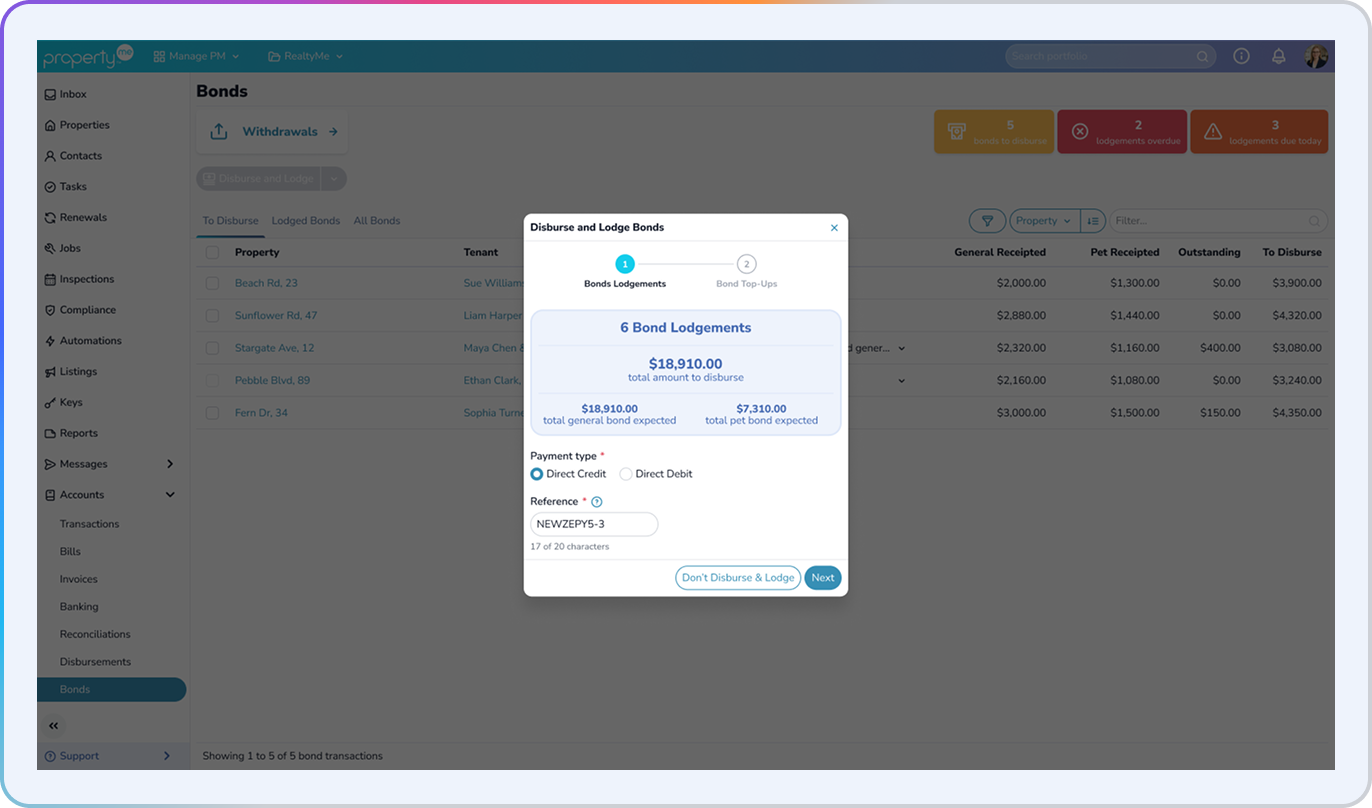Open the RealtyMe portfolio dropdown
1372x808 pixels.
click(x=306, y=57)
